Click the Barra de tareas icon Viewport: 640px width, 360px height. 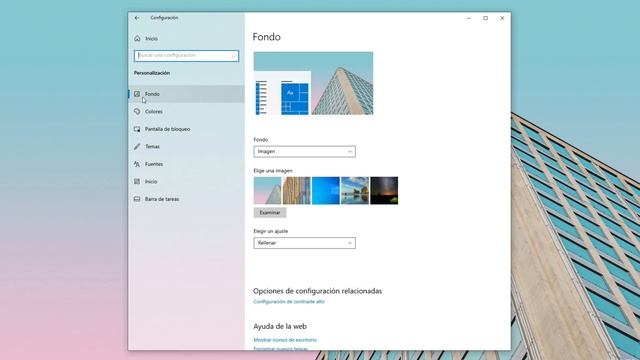[x=137, y=199]
